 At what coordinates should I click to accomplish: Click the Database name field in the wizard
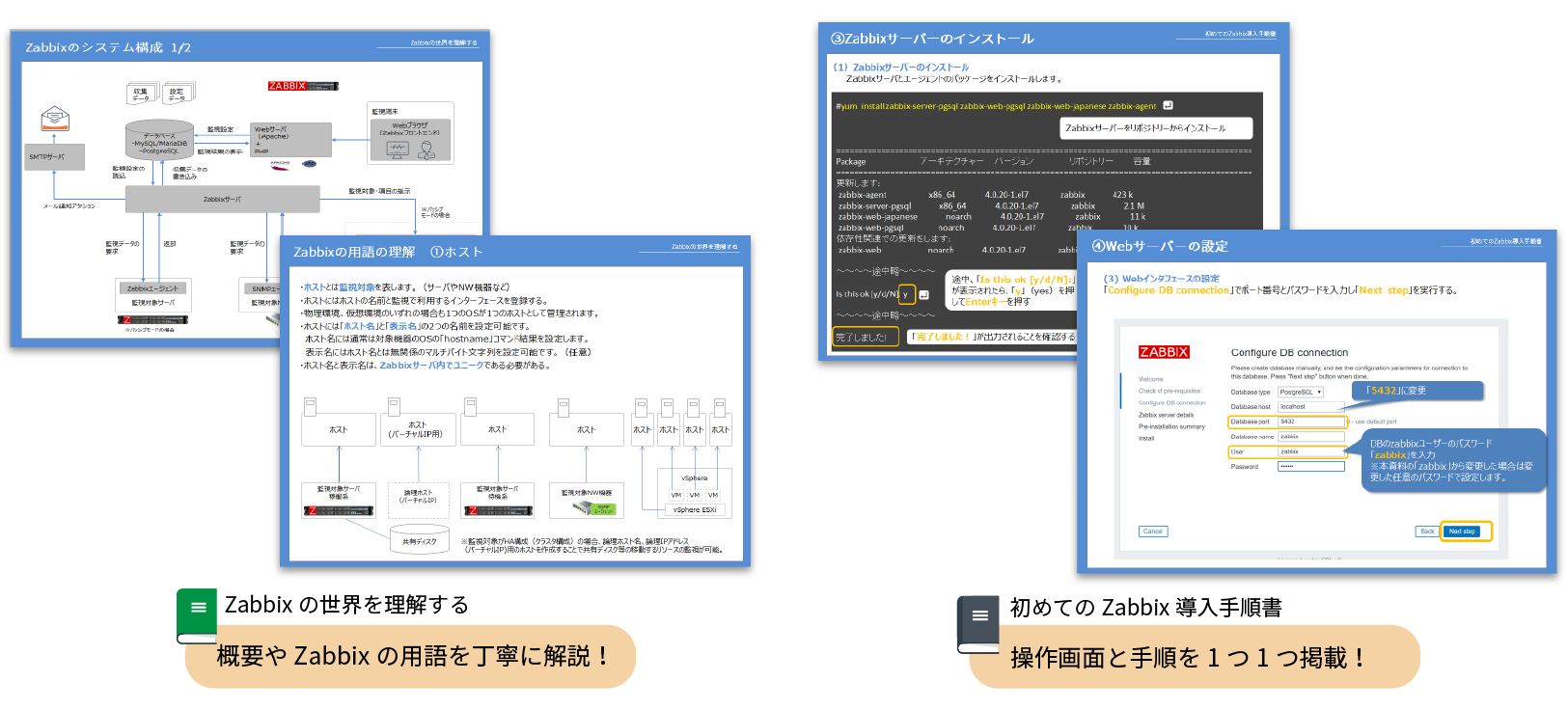pos(1310,436)
